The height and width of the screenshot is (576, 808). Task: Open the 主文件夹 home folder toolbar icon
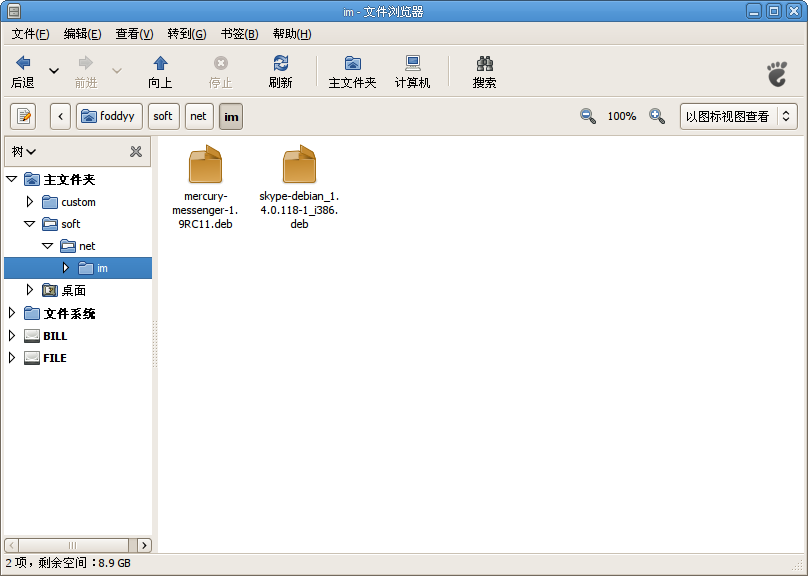(x=352, y=71)
